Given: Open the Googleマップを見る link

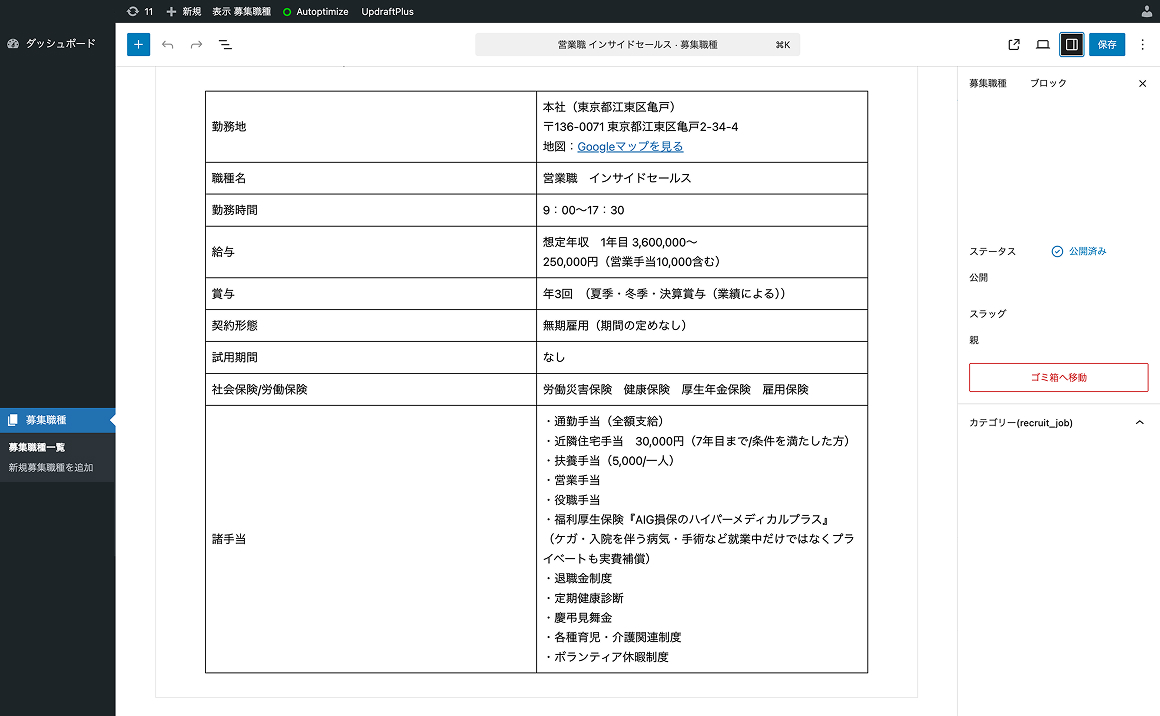Looking at the screenshot, I should click(x=630, y=146).
